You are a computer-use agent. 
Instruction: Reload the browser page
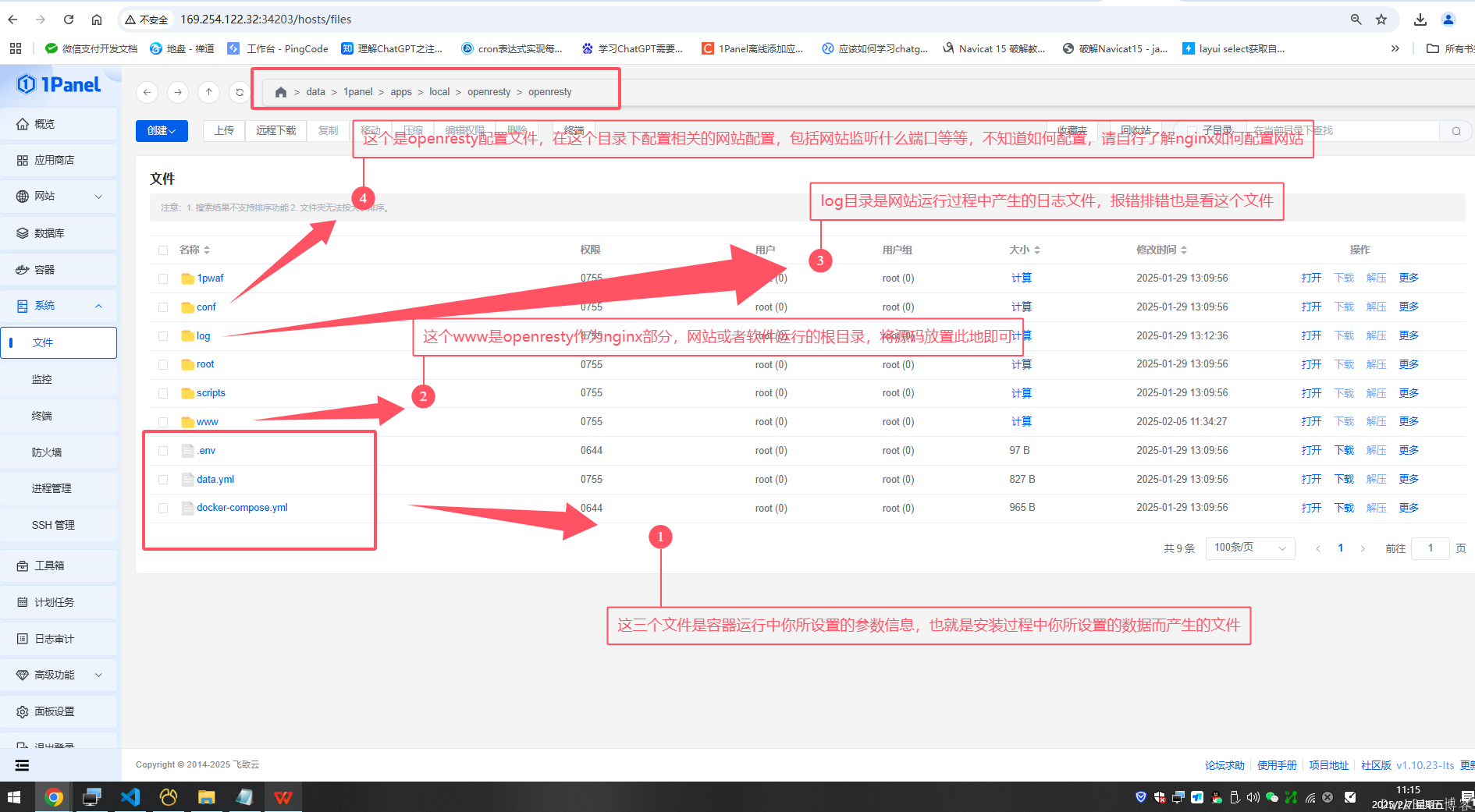click(69, 20)
